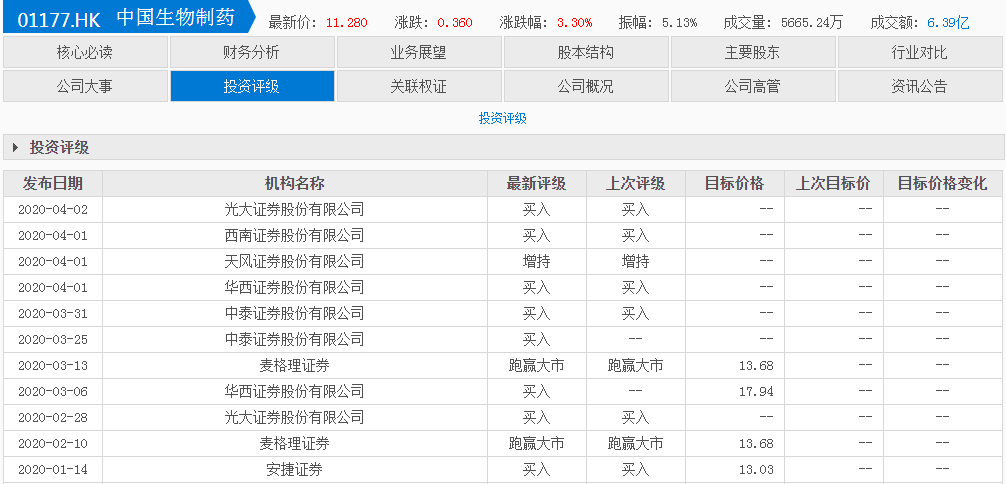This screenshot has width=1006, height=484.
Task: Open the 公司概况 tab
Action: [586, 86]
